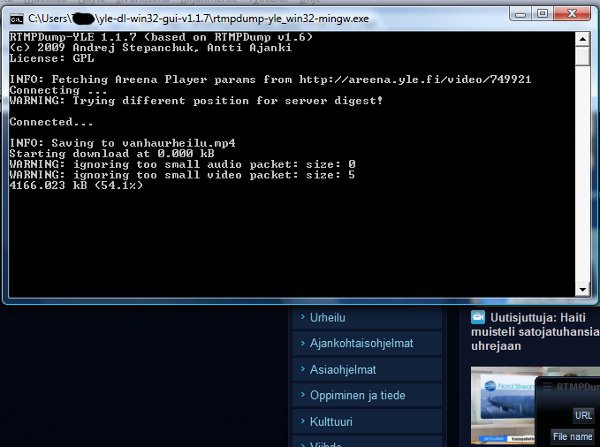Image resolution: width=600 pixels, height=447 pixels.
Task: Click the 'Trying different position for server digest' line
Action: (196, 101)
